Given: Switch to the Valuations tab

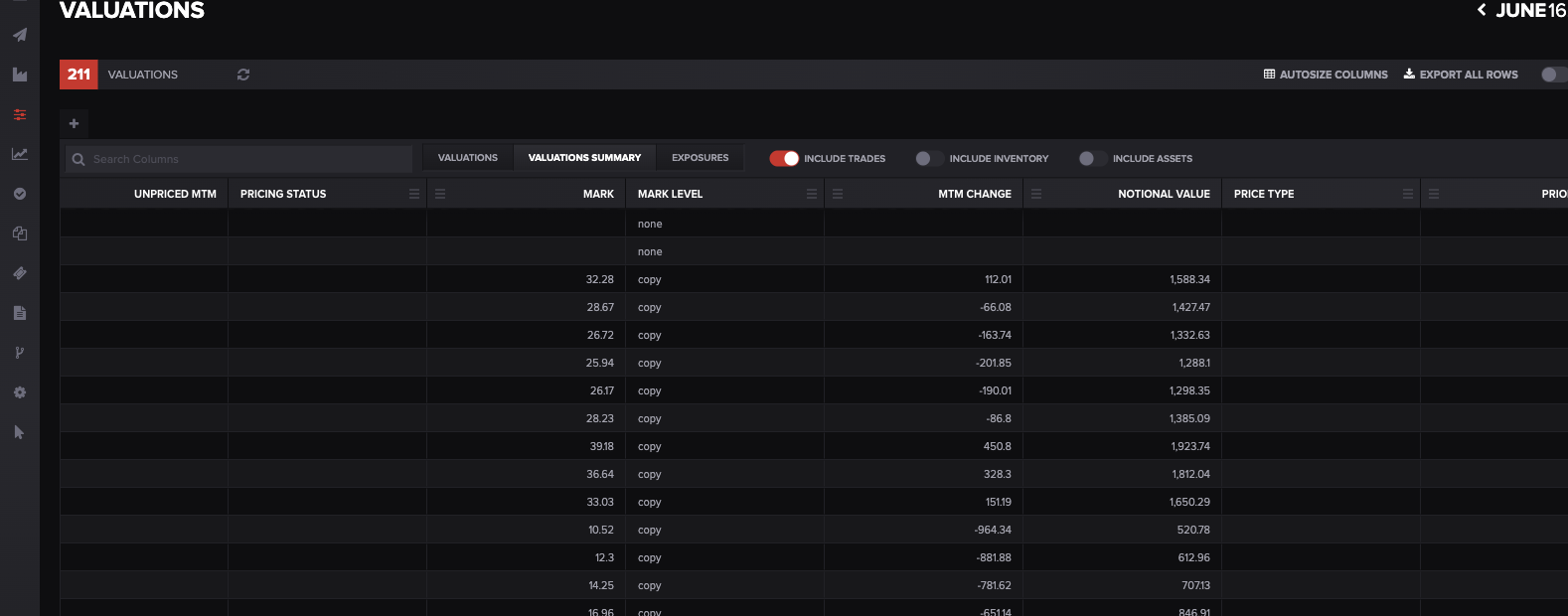Looking at the screenshot, I should coord(468,158).
